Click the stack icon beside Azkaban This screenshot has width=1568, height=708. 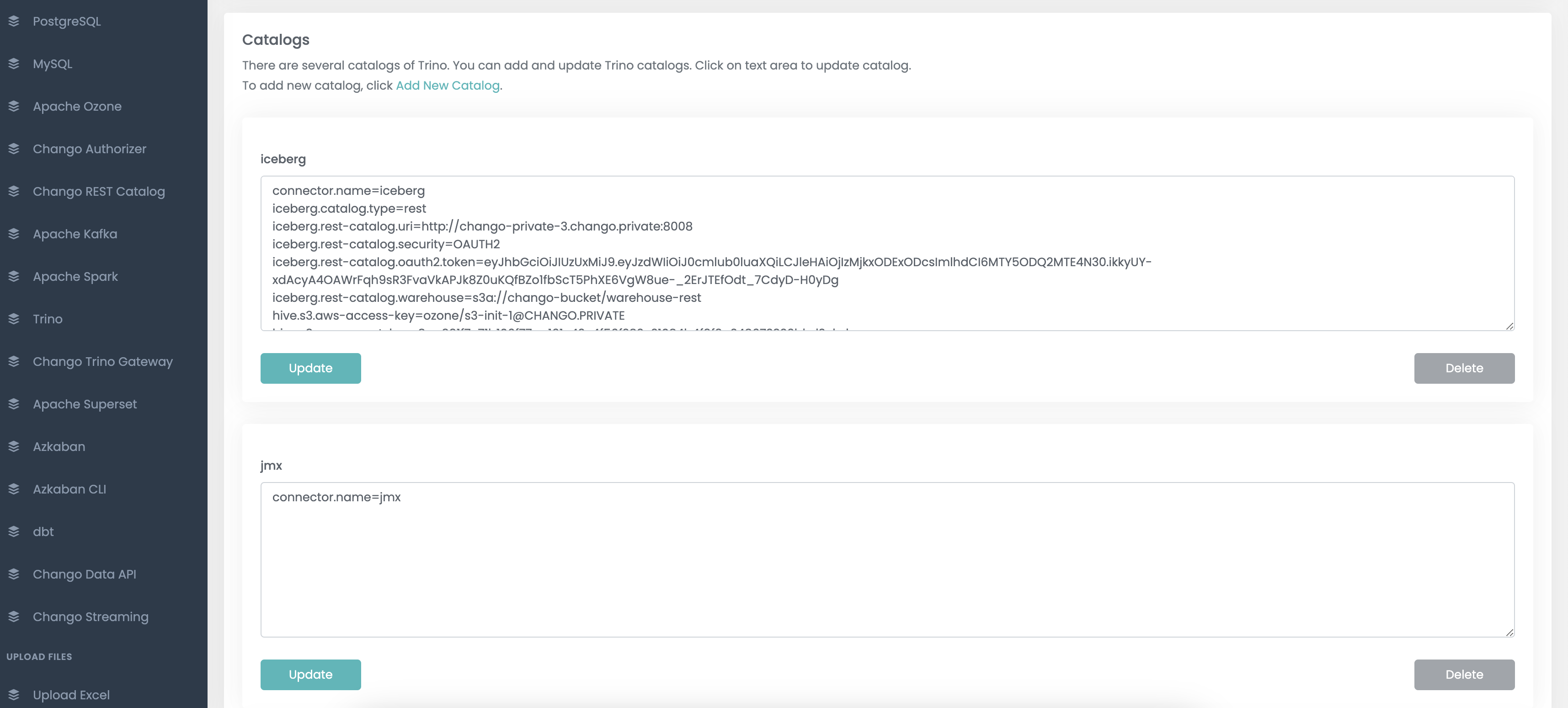14,447
